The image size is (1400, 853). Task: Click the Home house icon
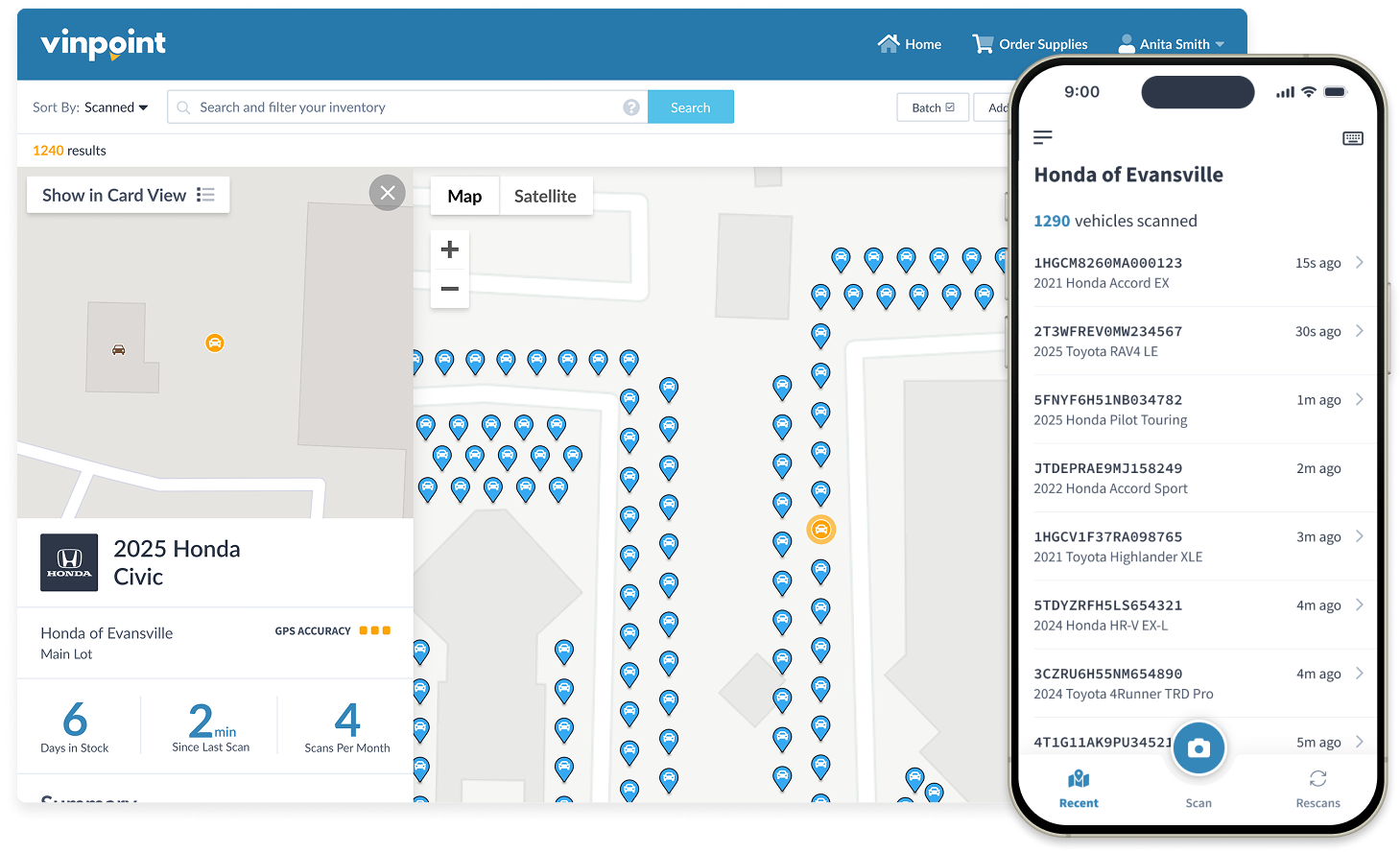tap(888, 43)
